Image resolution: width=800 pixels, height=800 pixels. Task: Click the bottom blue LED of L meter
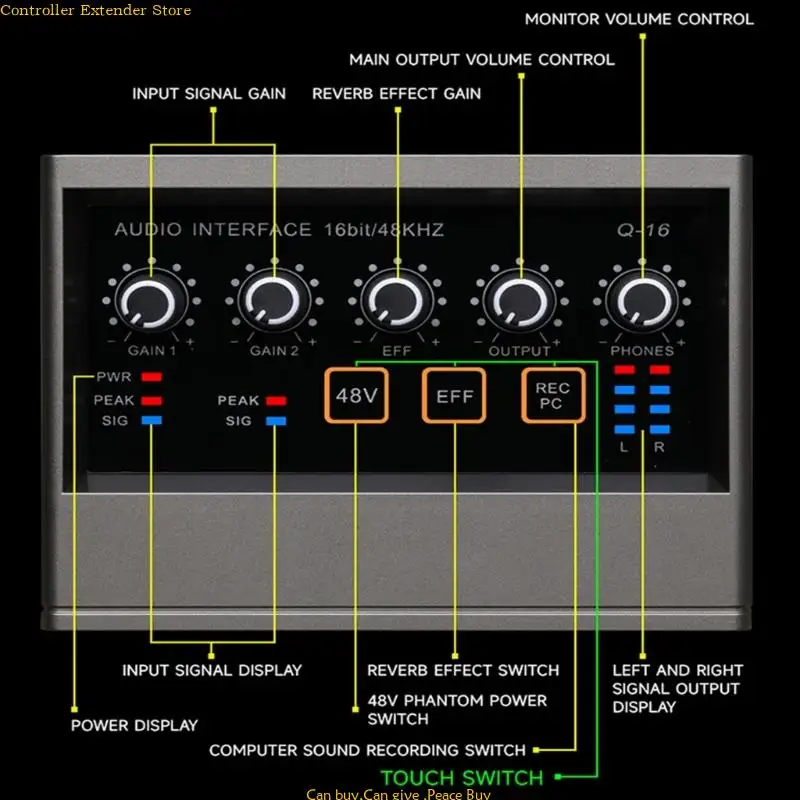pos(624,430)
